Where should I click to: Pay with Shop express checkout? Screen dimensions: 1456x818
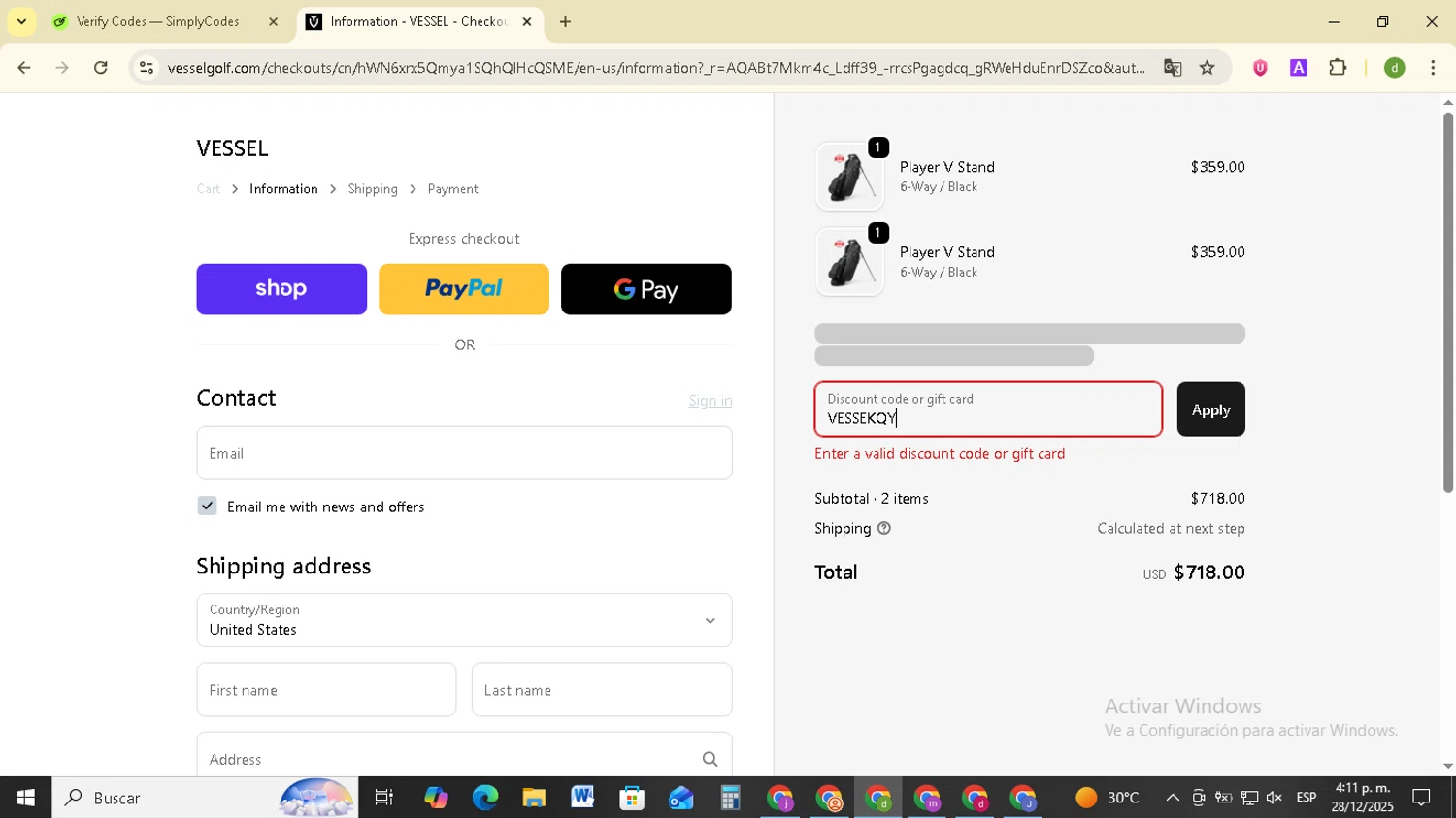pos(281,289)
